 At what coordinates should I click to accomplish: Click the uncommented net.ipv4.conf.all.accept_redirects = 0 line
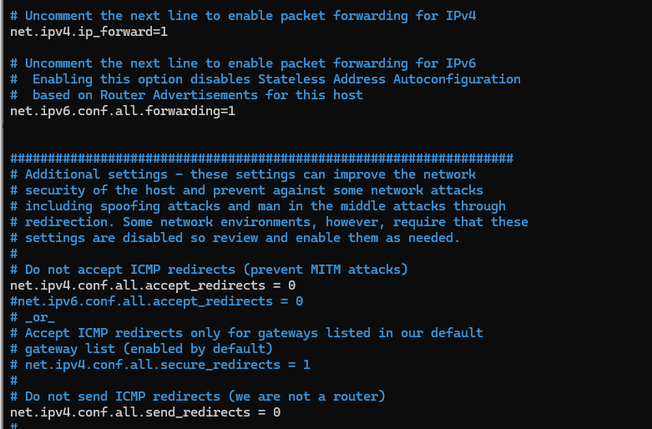click(x=152, y=285)
